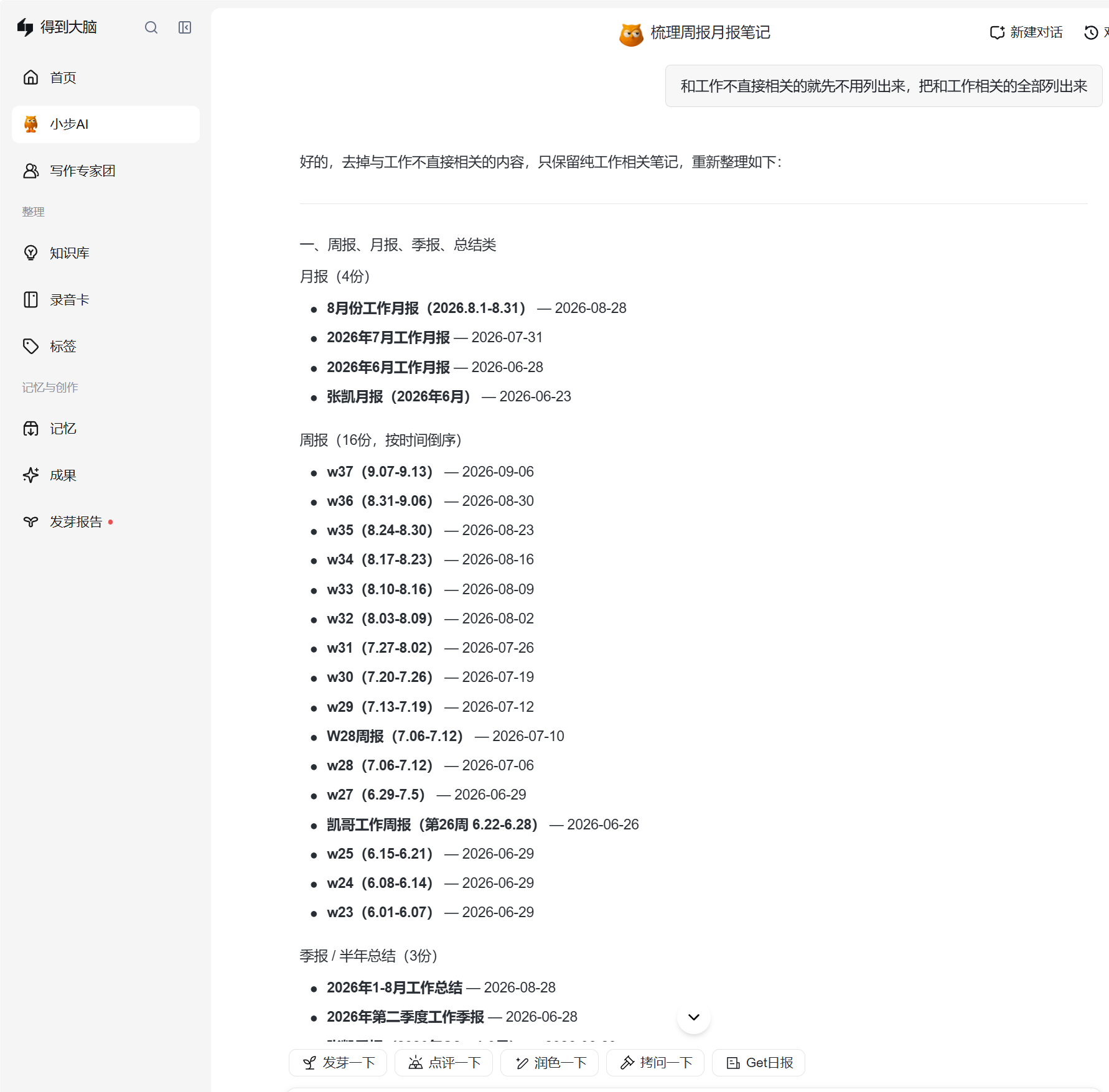The height and width of the screenshot is (1092, 1109).
Task: Collapse the sidebar panel icon
Action: [185, 27]
